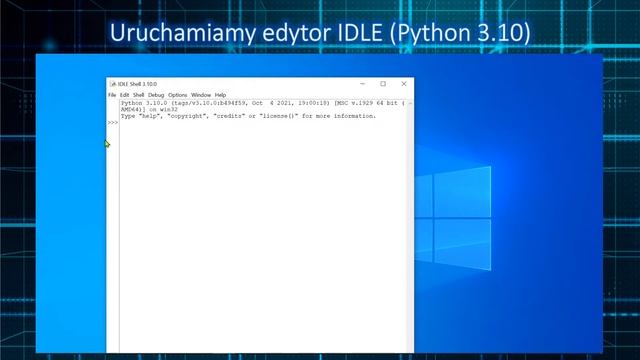Minimize the IDLE Shell window
Viewport: 640px width, 360px height.
pos(362,84)
